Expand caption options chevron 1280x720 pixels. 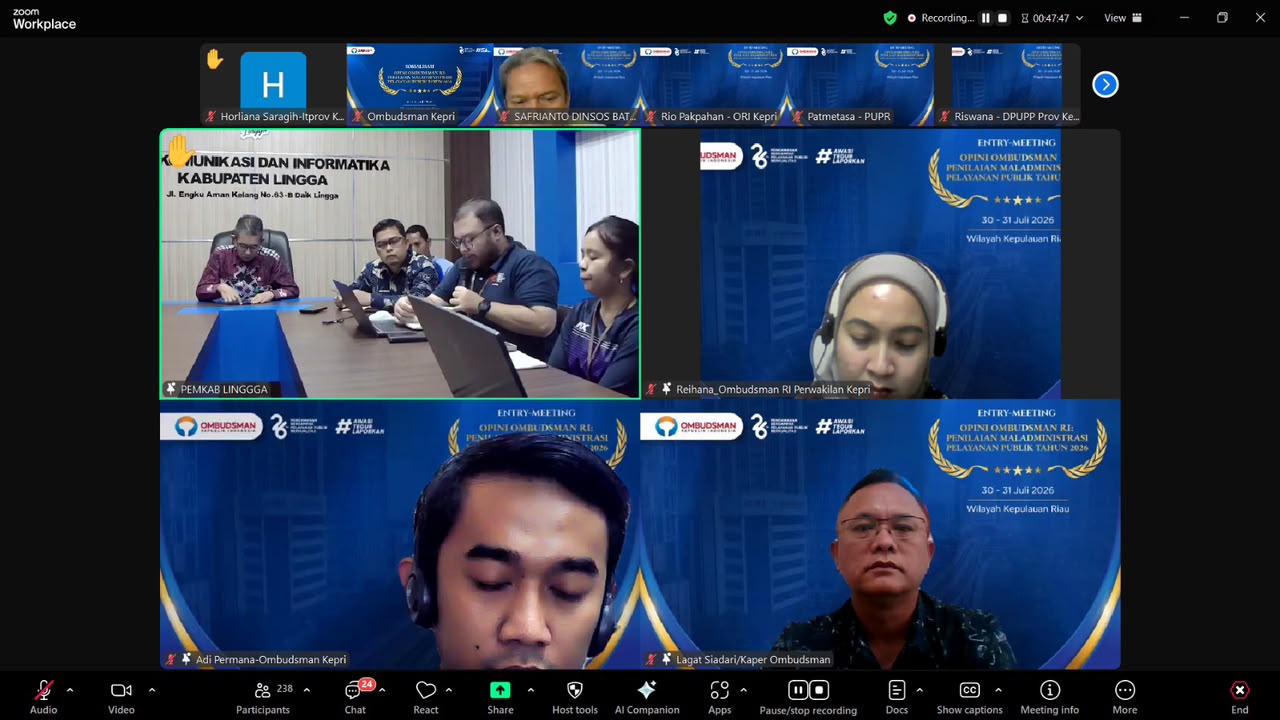[998, 690]
